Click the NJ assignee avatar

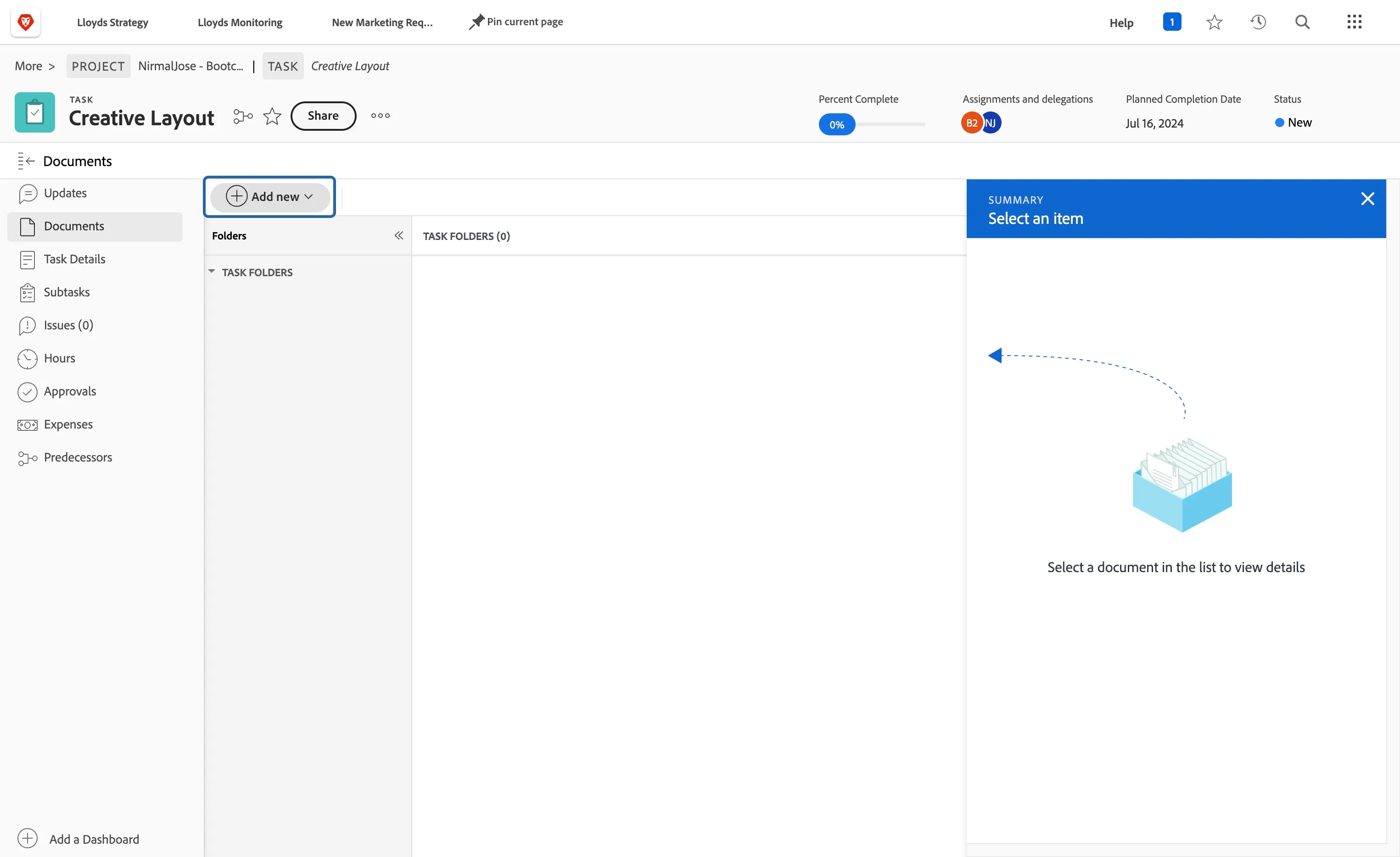pos(992,122)
